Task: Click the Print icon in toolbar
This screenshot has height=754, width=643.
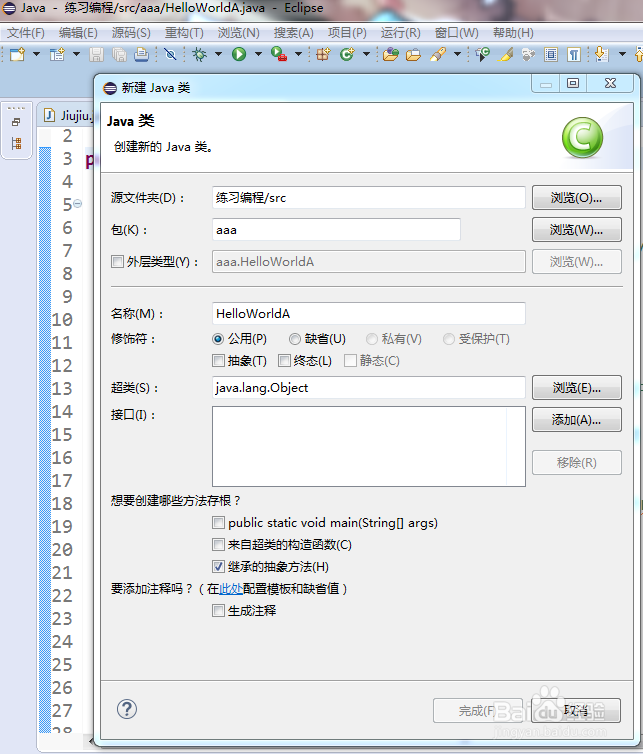Action: point(141,54)
